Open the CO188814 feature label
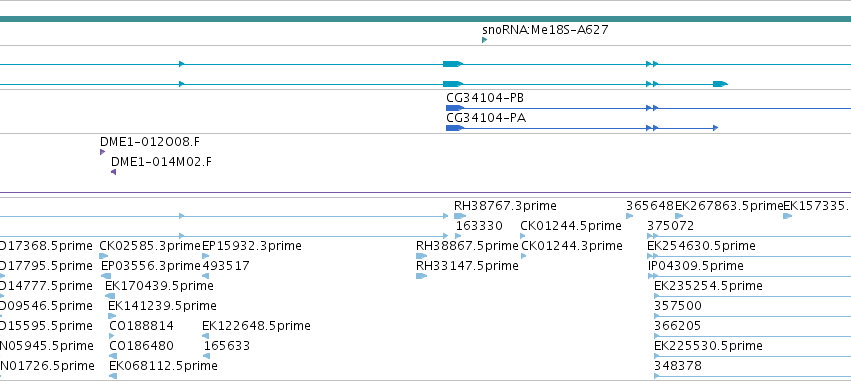Image resolution: width=851 pixels, height=381 pixels. pyautogui.click(x=142, y=326)
